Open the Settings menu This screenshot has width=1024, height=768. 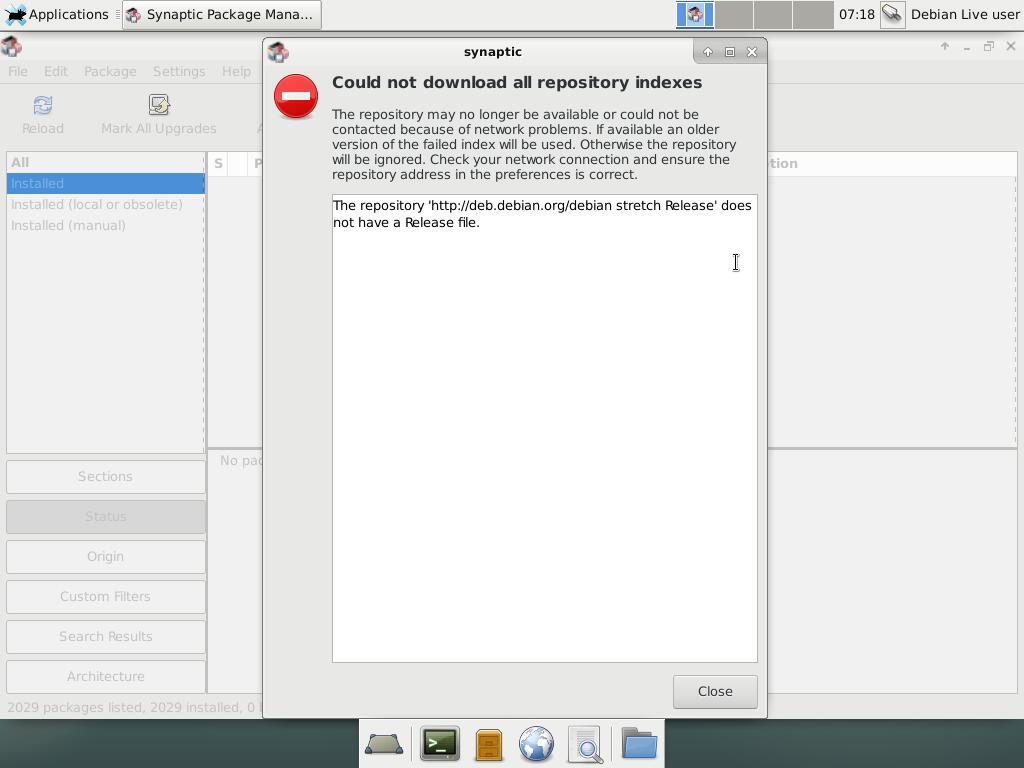[179, 71]
